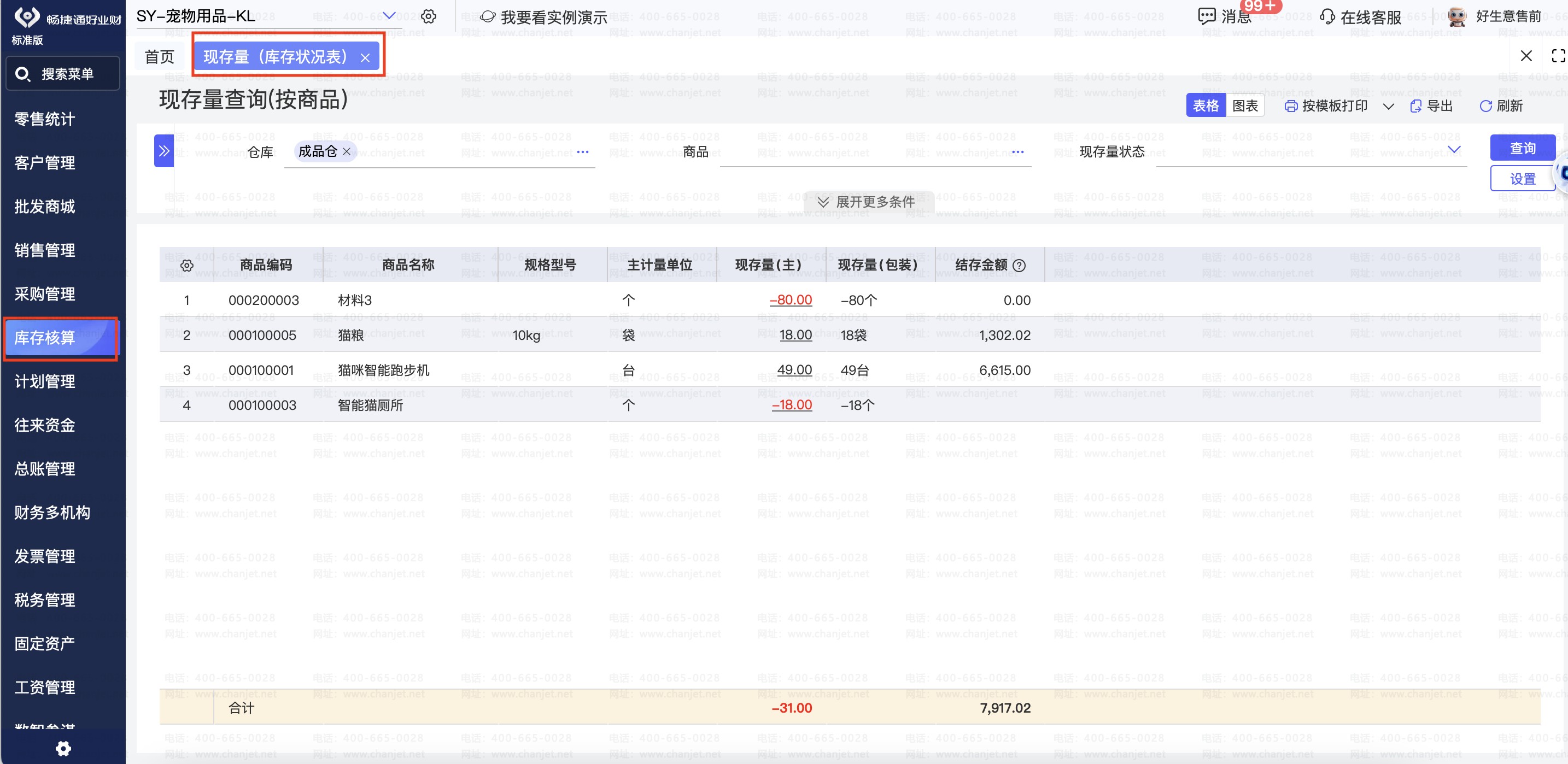Go to the 首页 tab

(x=160, y=57)
